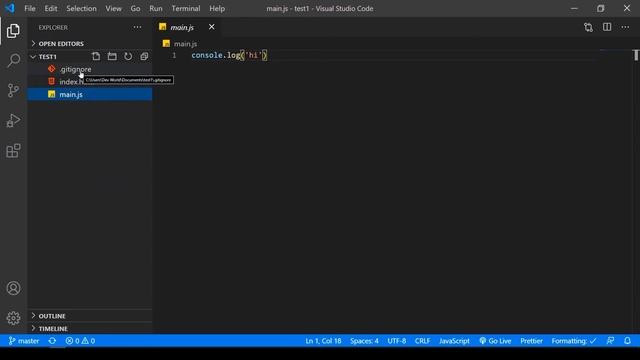This screenshot has height=360, width=640.
Task: Open Run and Debug view
Action: [13, 120]
